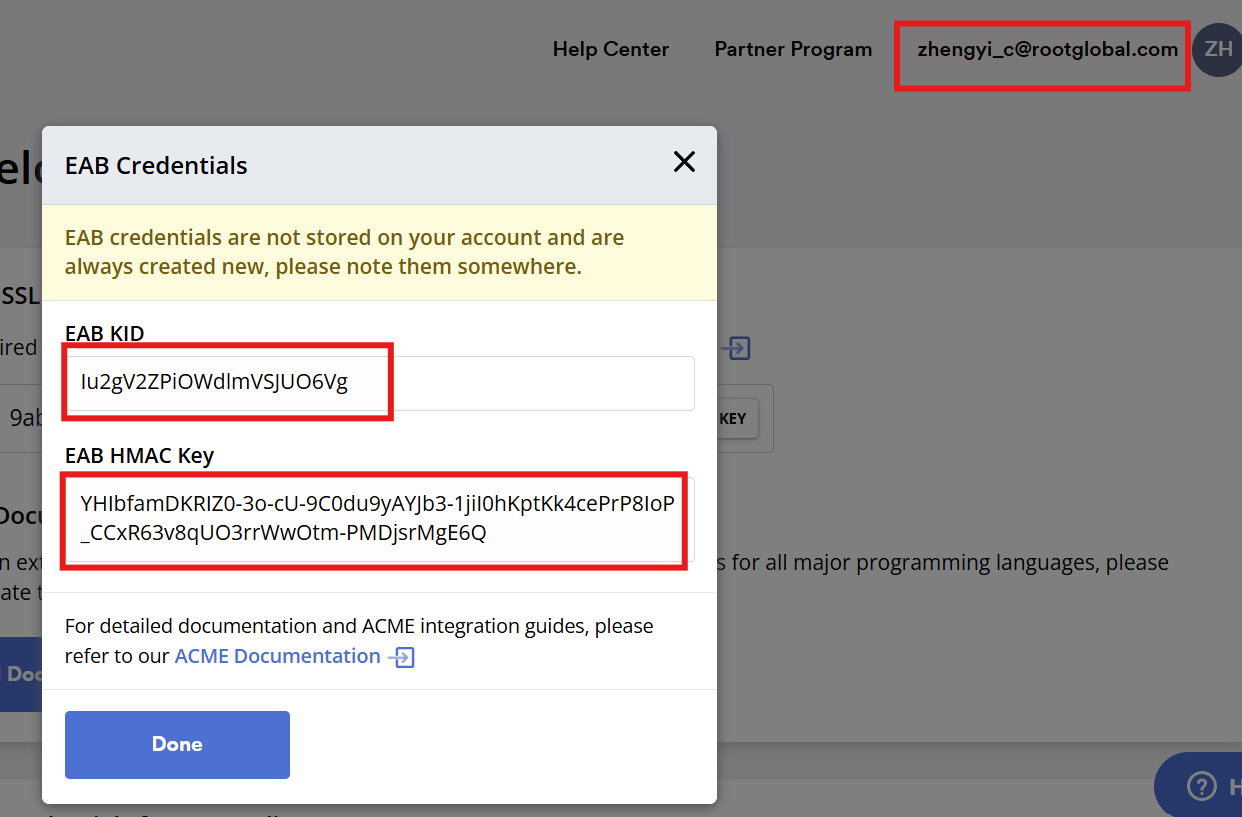This screenshot has width=1242, height=817.
Task: Click the partially hidden KEY button
Action: point(737,419)
